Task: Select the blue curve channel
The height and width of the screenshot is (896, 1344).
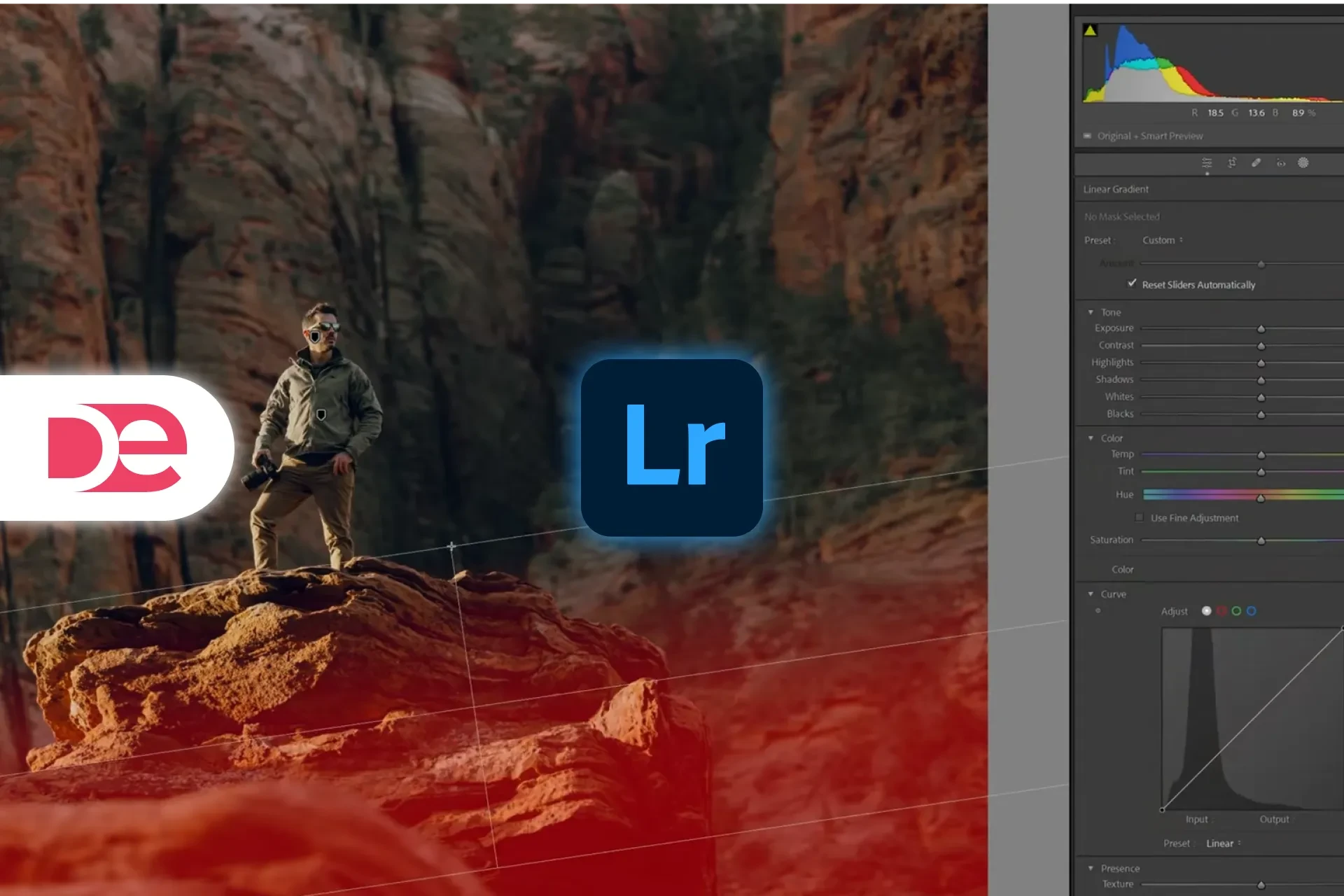Action: (x=1252, y=611)
